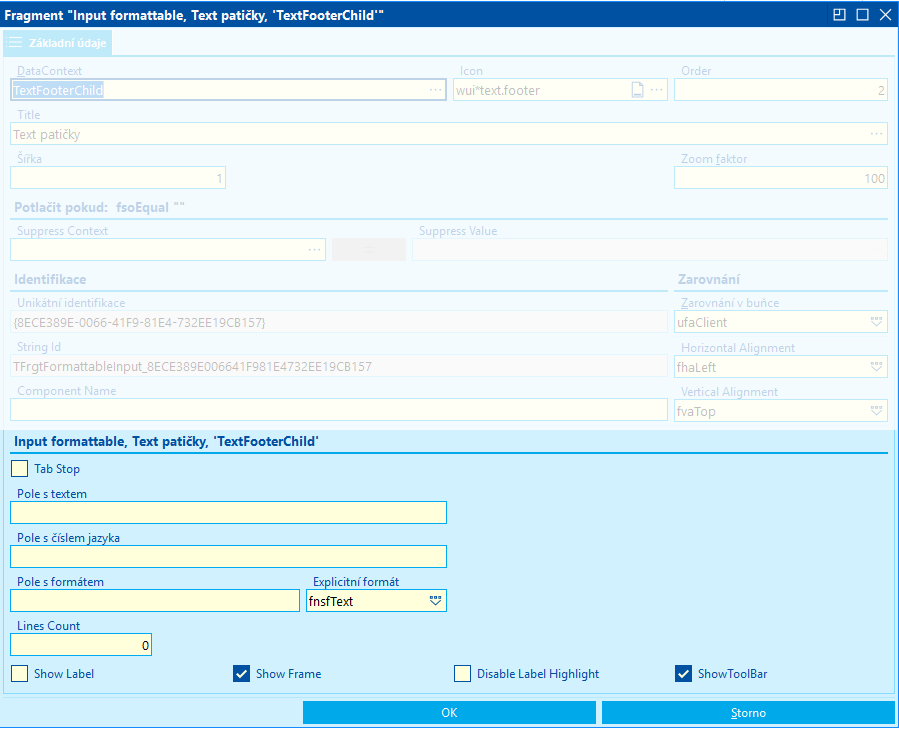The height and width of the screenshot is (729, 899).
Task: Click the Order field
Action: [x=781, y=90]
